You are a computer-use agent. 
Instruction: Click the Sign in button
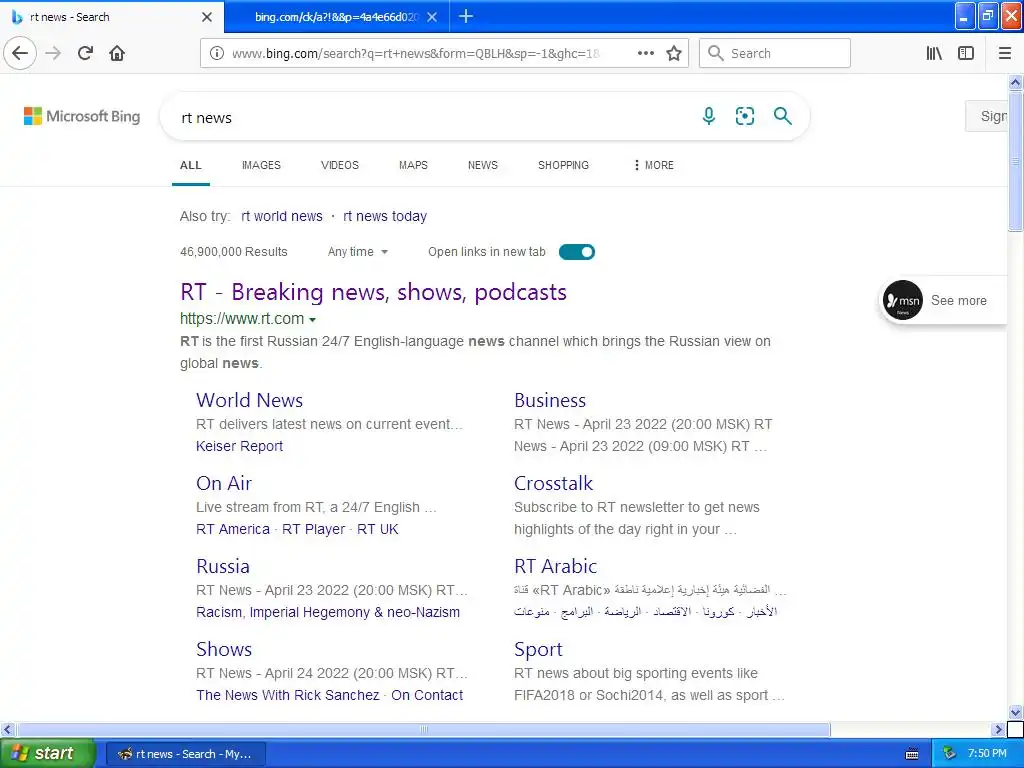(987, 116)
